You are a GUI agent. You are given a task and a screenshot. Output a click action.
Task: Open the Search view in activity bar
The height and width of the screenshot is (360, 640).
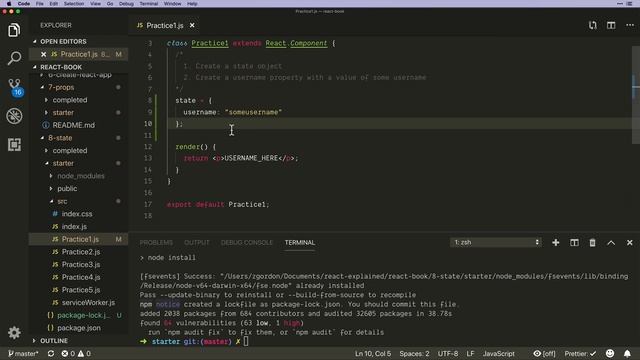coord(14,58)
